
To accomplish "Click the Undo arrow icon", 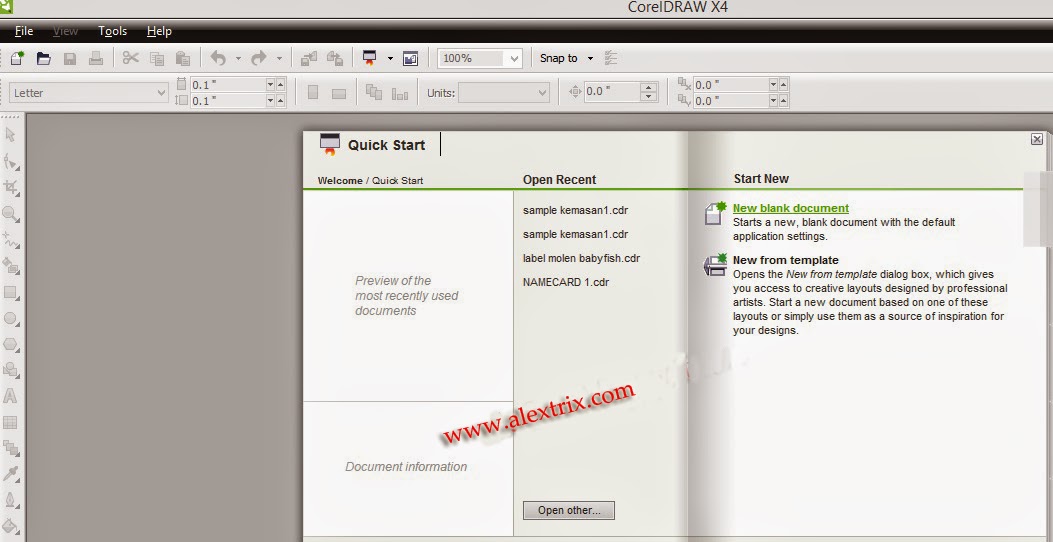I will 218,58.
